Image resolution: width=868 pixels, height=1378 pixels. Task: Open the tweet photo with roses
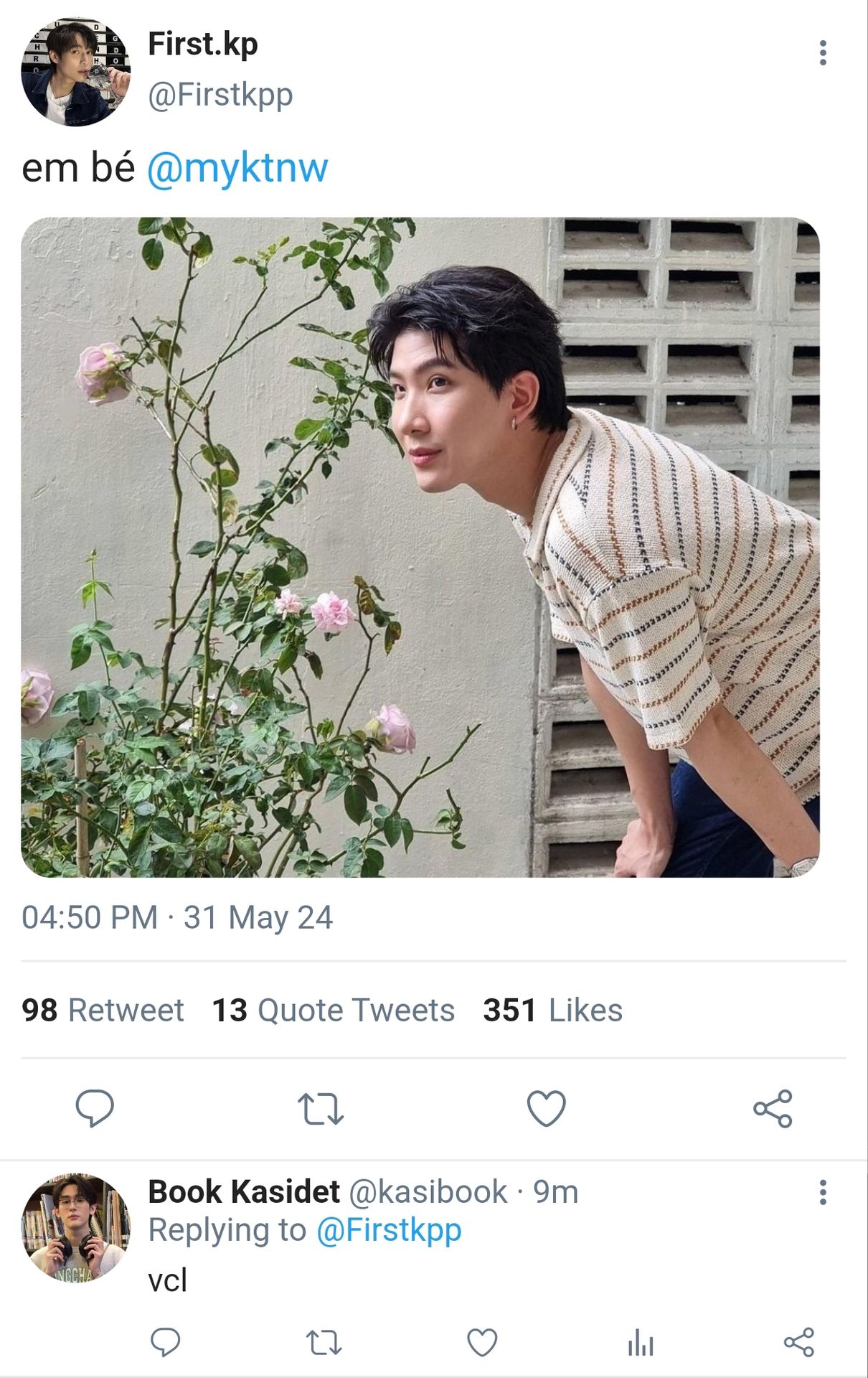pyautogui.click(x=420, y=547)
